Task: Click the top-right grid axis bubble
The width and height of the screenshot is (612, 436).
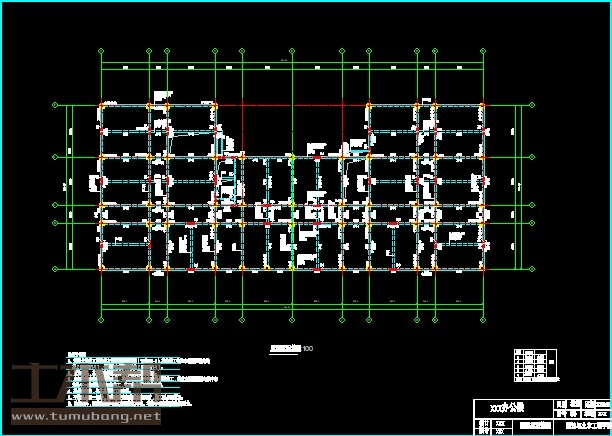Action: (484, 49)
